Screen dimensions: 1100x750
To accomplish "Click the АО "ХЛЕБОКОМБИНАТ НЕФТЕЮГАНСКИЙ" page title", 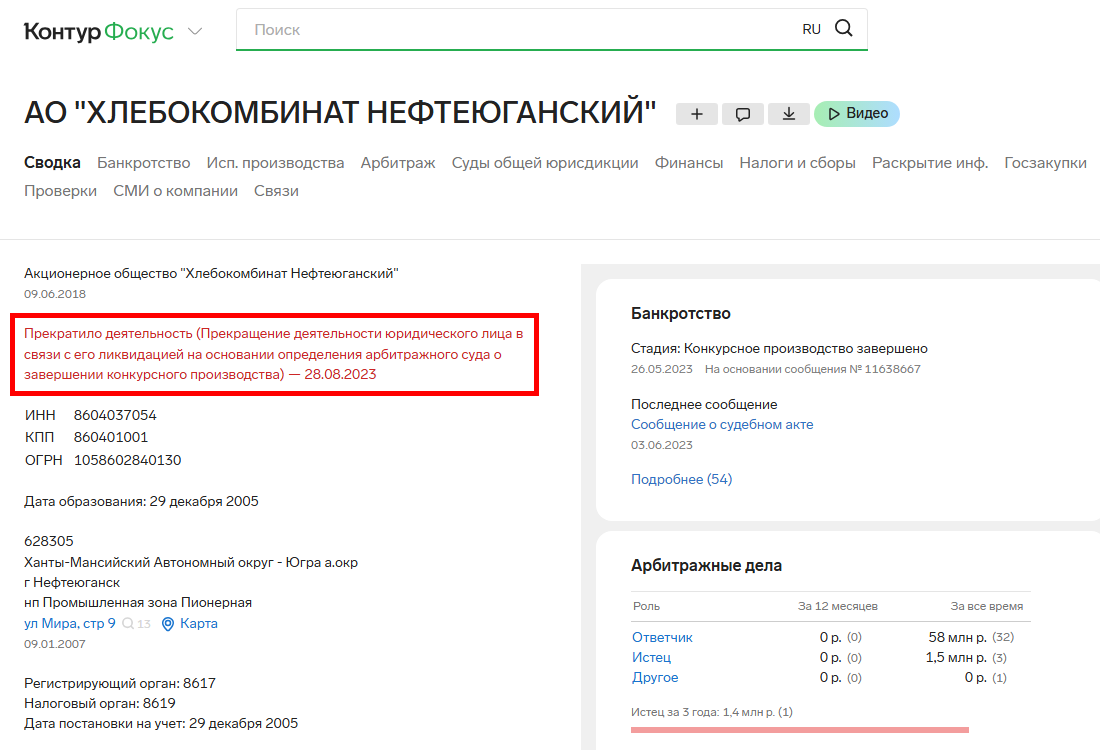I will [340, 113].
